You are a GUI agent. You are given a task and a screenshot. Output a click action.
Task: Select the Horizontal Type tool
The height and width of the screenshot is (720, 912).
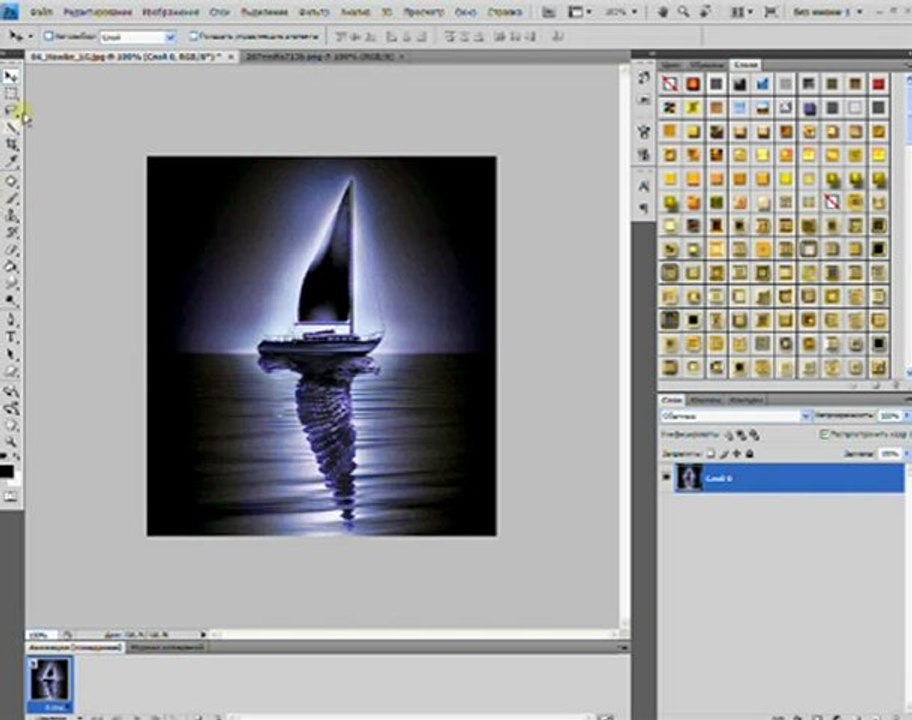click(x=11, y=337)
